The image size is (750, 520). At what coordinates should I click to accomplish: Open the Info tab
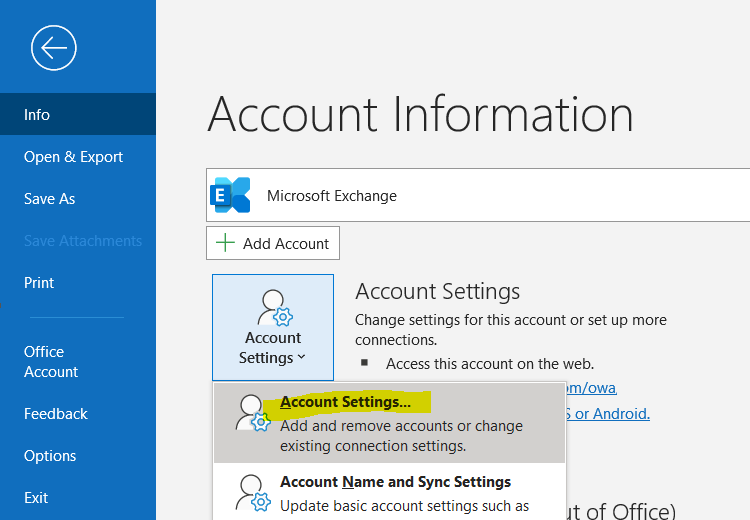(x=78, y=114)
